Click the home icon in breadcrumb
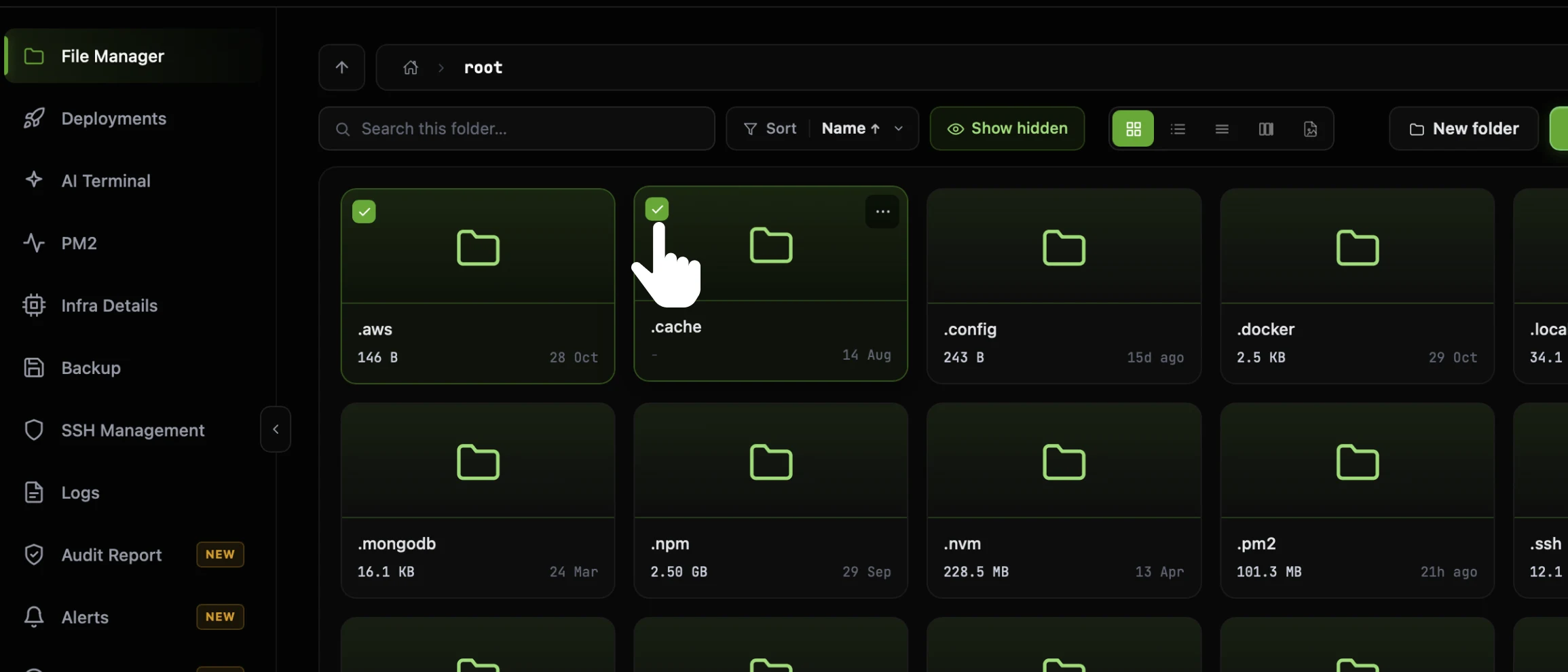This screenshot has width=1568, height=672. click(411, 67)
